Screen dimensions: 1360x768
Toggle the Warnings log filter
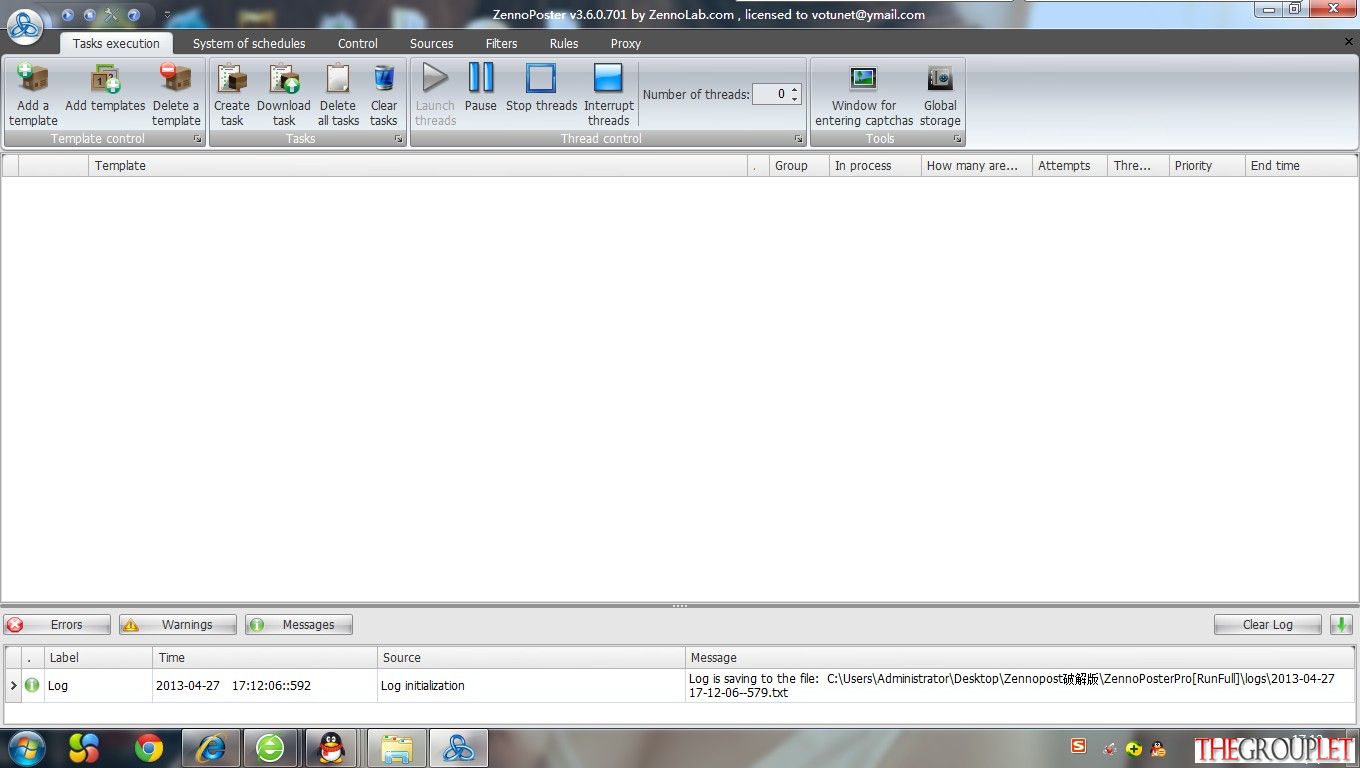[x=178, y=624]
